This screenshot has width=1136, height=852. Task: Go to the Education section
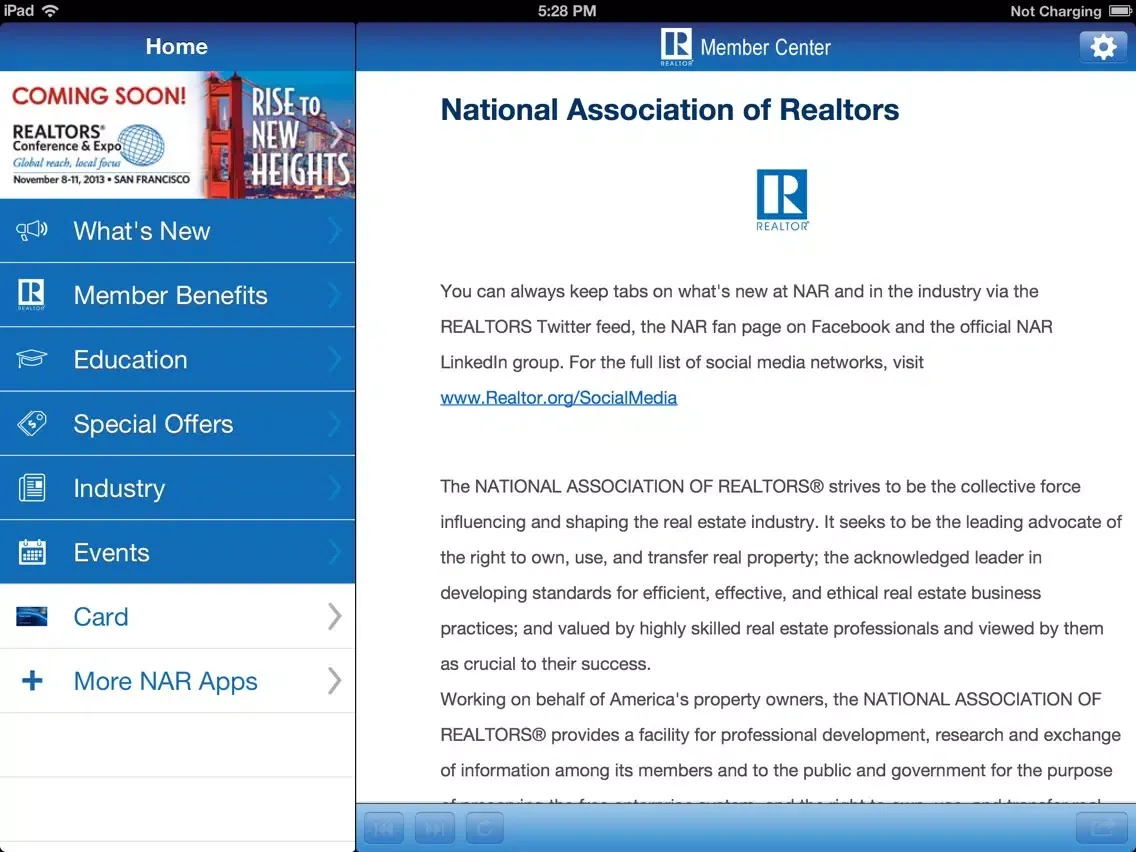[178, 359]
